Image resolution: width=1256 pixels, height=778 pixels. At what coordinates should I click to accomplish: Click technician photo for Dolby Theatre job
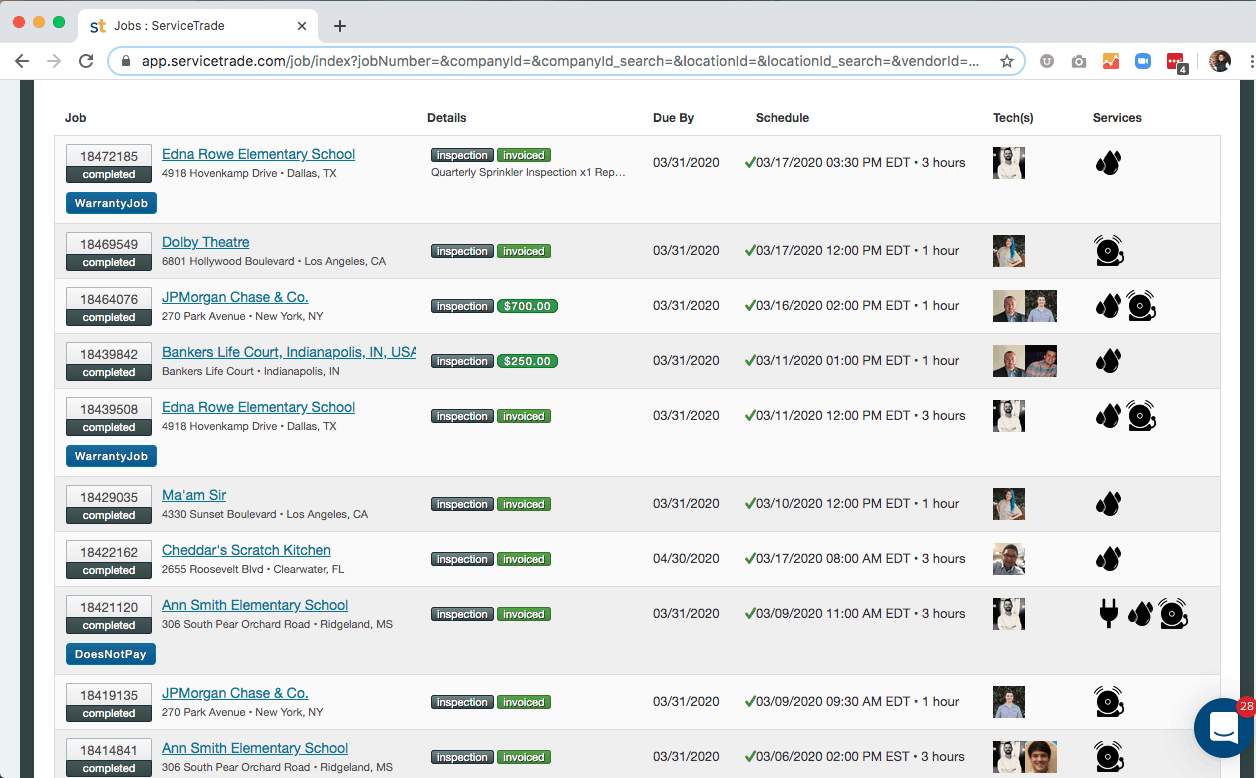[x=1009, y=250]
